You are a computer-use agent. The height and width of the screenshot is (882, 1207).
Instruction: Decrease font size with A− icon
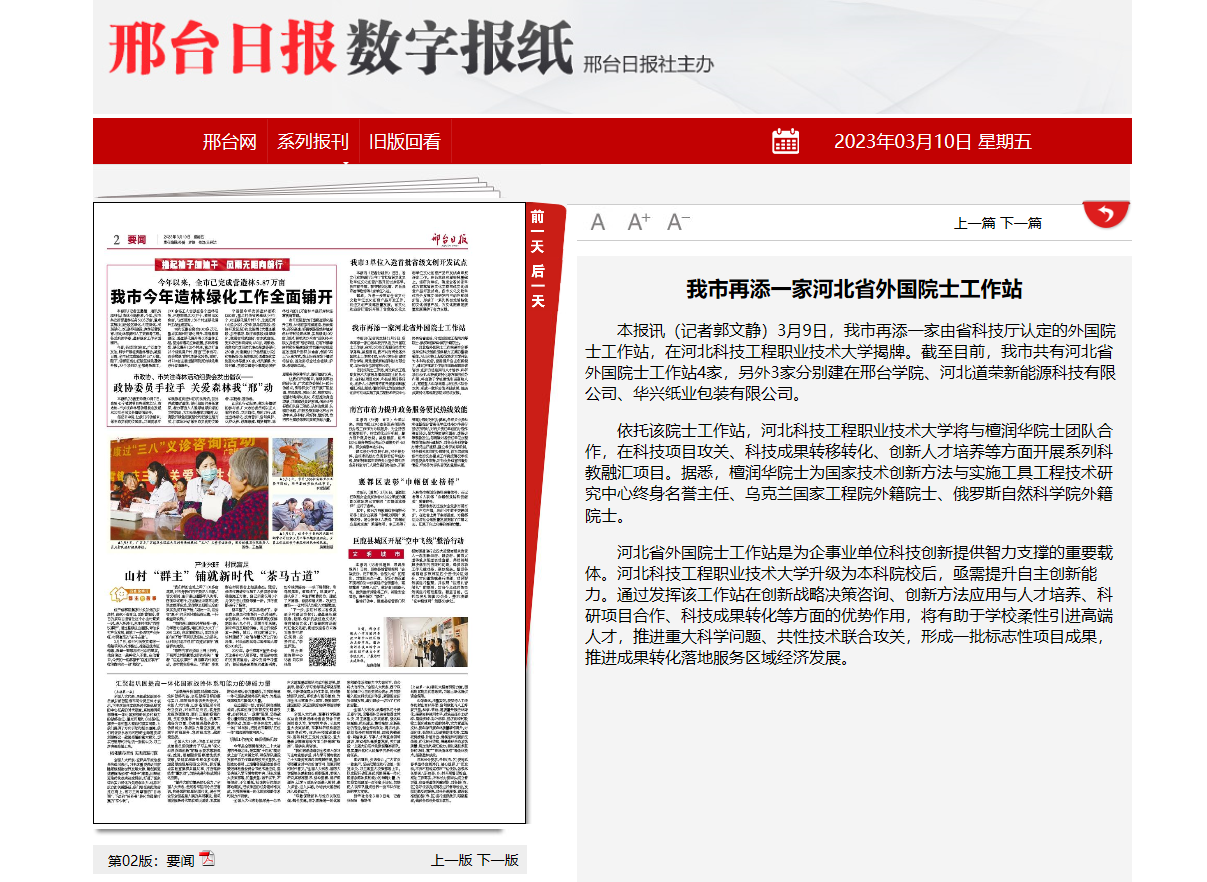678,222
